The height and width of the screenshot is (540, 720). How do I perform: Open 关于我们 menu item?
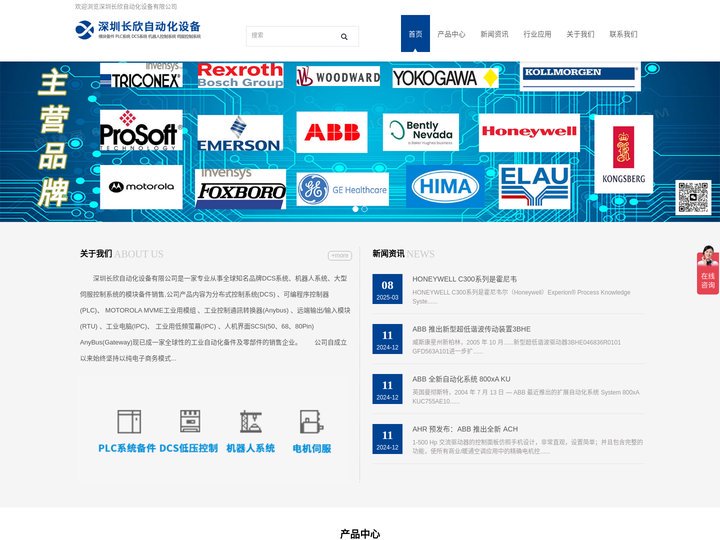tap(580, 34)
